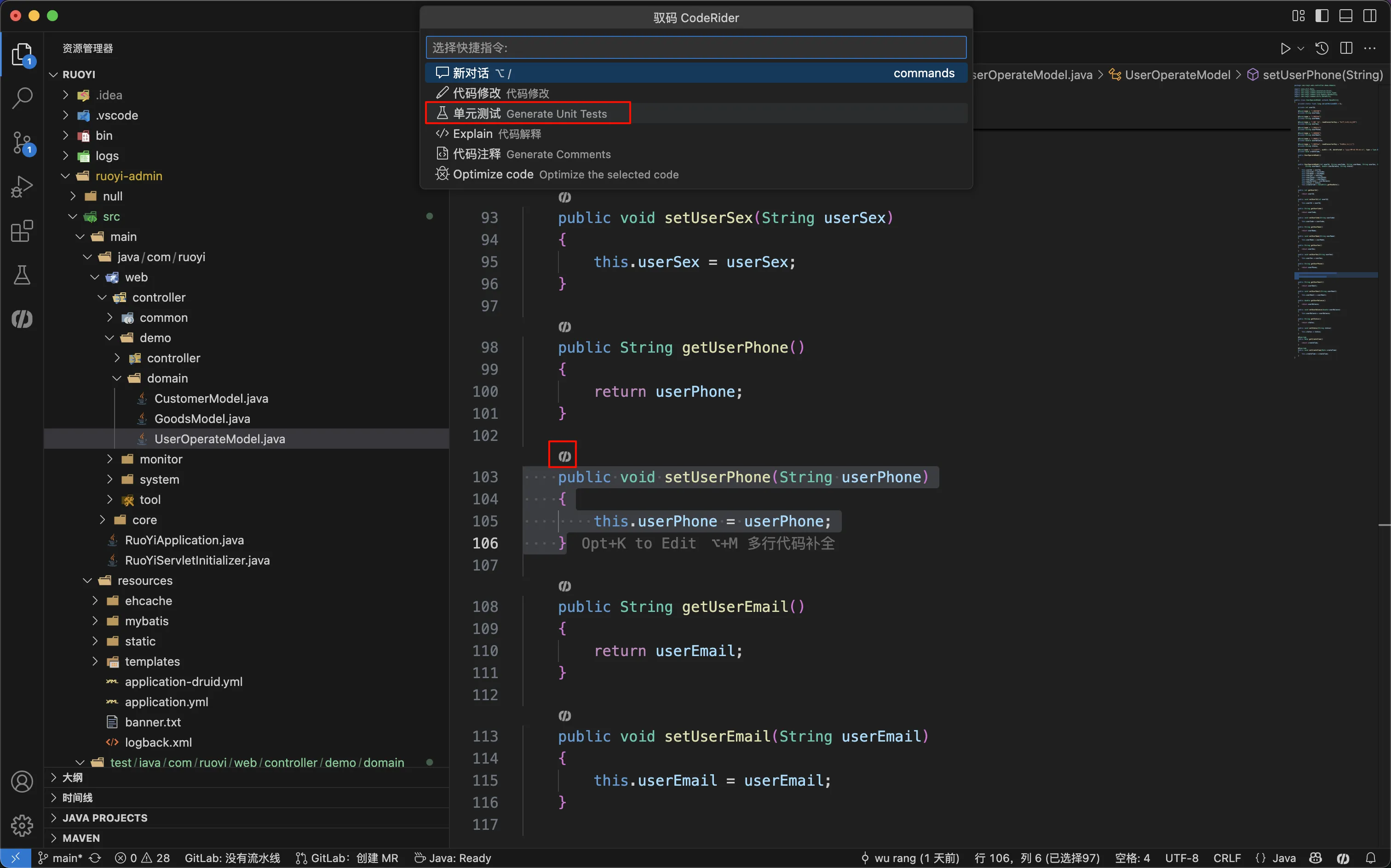
Task: Open the Search view in activity bar
Action: [22, 98]
